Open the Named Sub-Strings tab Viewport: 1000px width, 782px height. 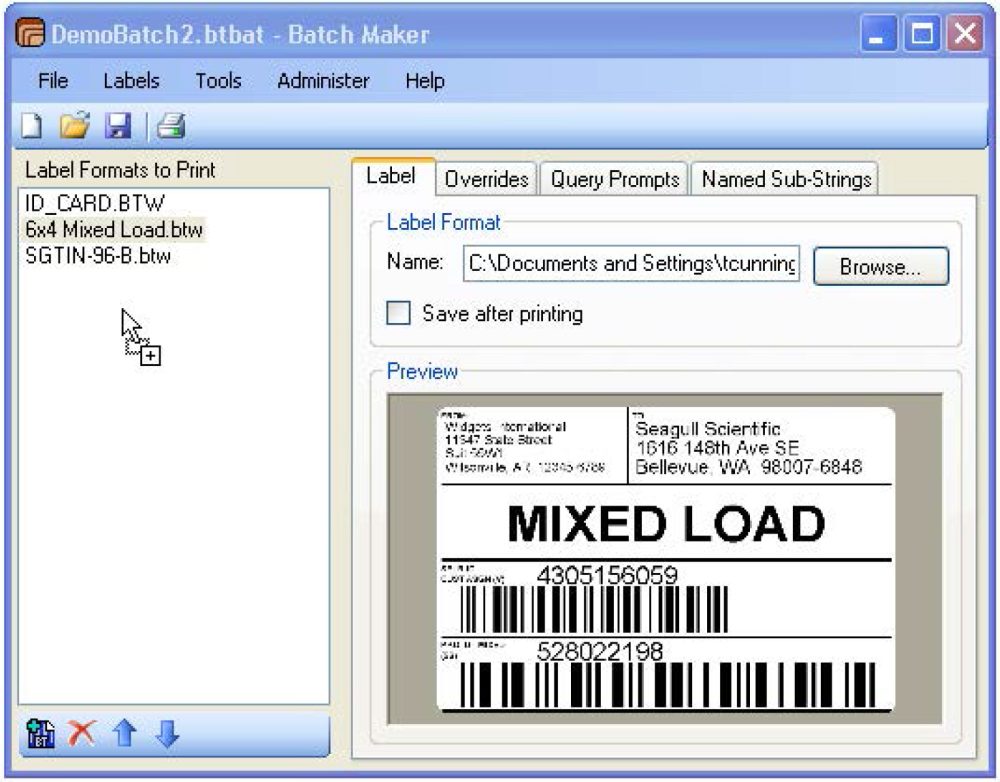point(786,177)
